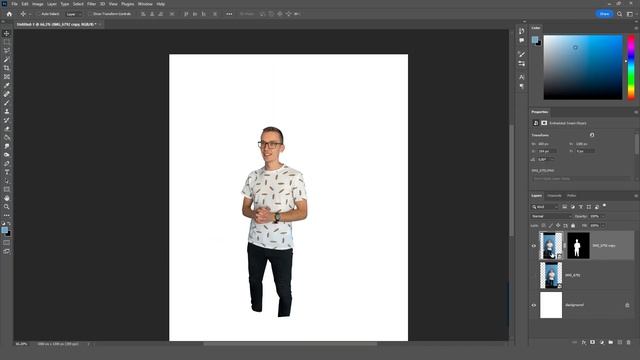This screenshot has height=360, width=640.
Task: Open the Window menu
Action: point(145,4)
